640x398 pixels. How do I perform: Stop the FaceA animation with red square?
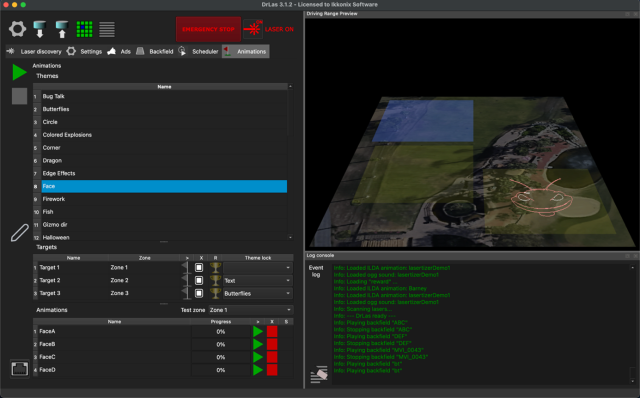coord(272,331)
